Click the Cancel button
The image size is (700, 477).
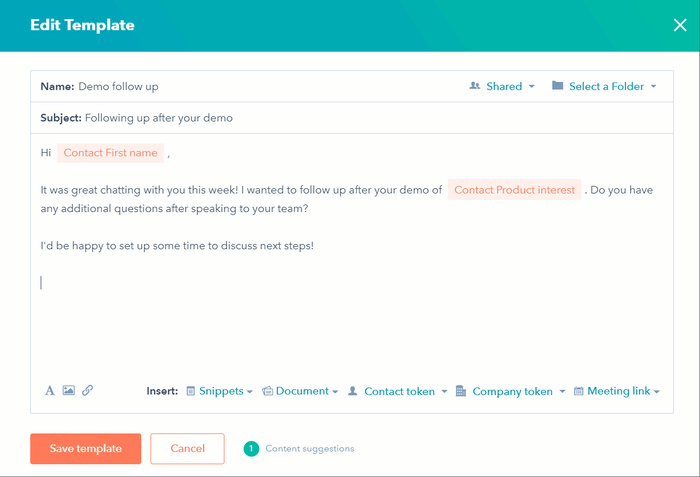pyautogui.click(x=187, y=449)
